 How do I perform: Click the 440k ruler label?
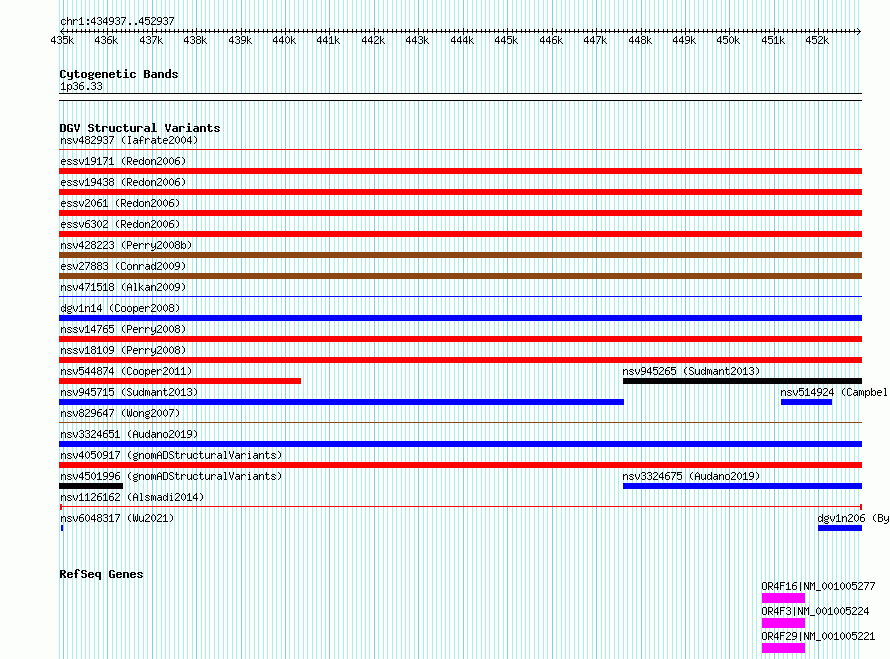[284, 40]
